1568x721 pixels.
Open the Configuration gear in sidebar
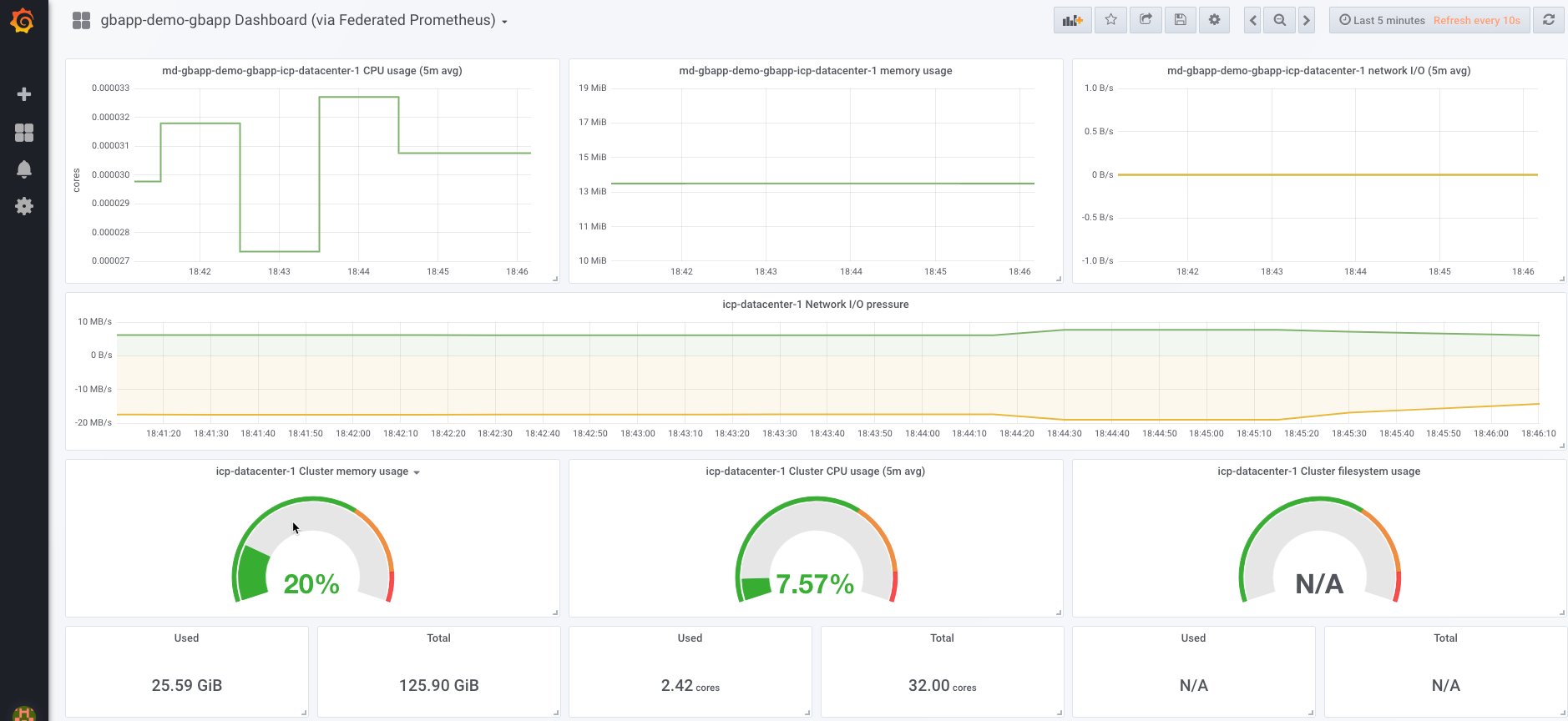[24, 206]
